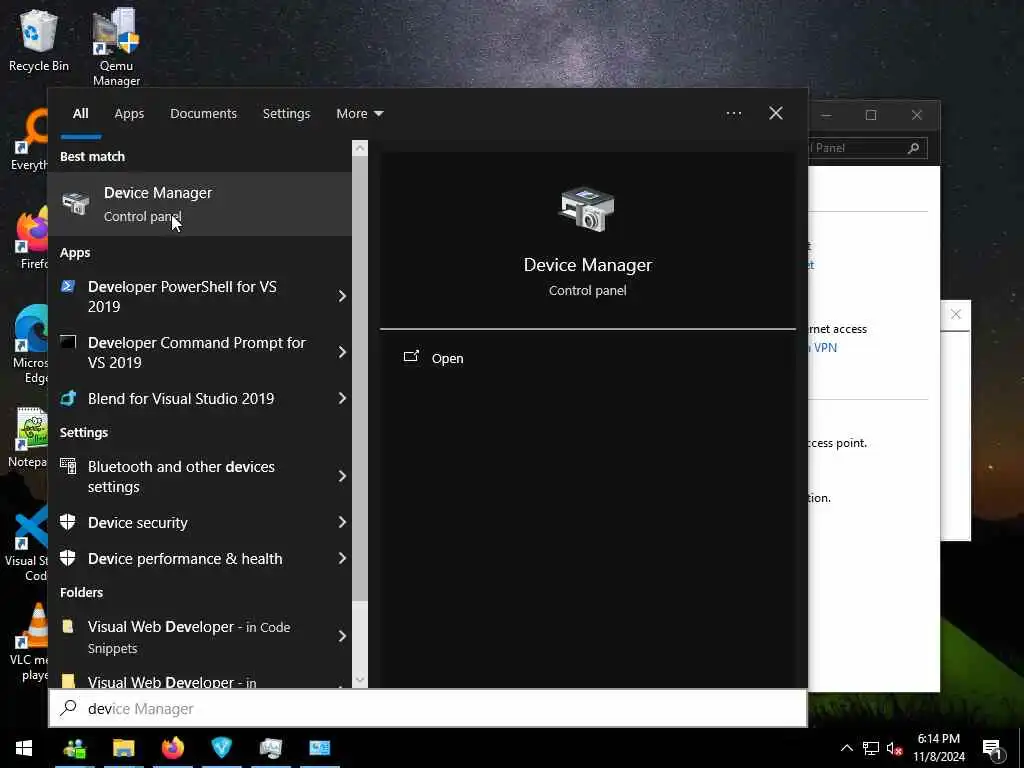Expand Visual Web Developer in Code Snippets arrow

click(x=342, y=636)
